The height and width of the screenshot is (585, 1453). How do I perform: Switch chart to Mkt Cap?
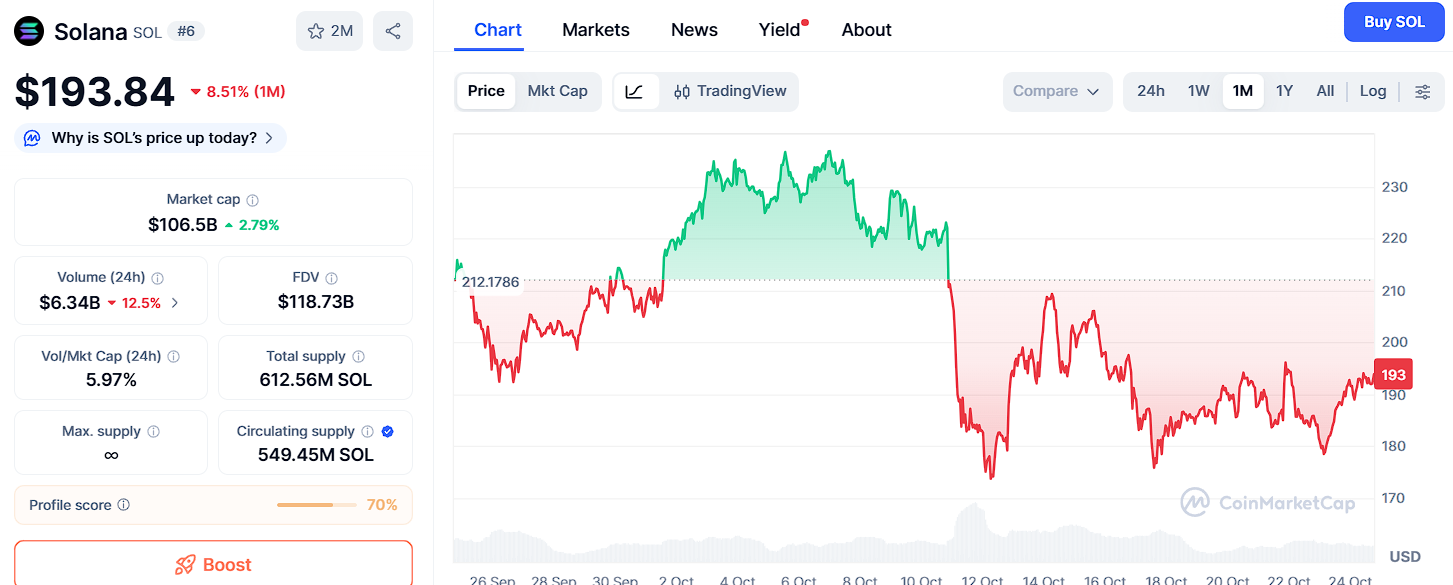click(557, 91)
